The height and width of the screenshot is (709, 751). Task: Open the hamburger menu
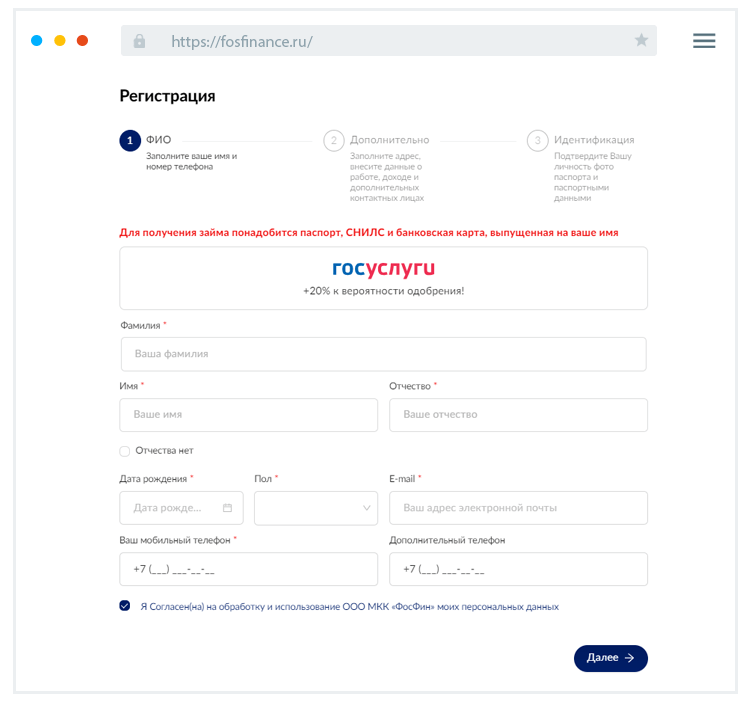[x=704, y=41]
